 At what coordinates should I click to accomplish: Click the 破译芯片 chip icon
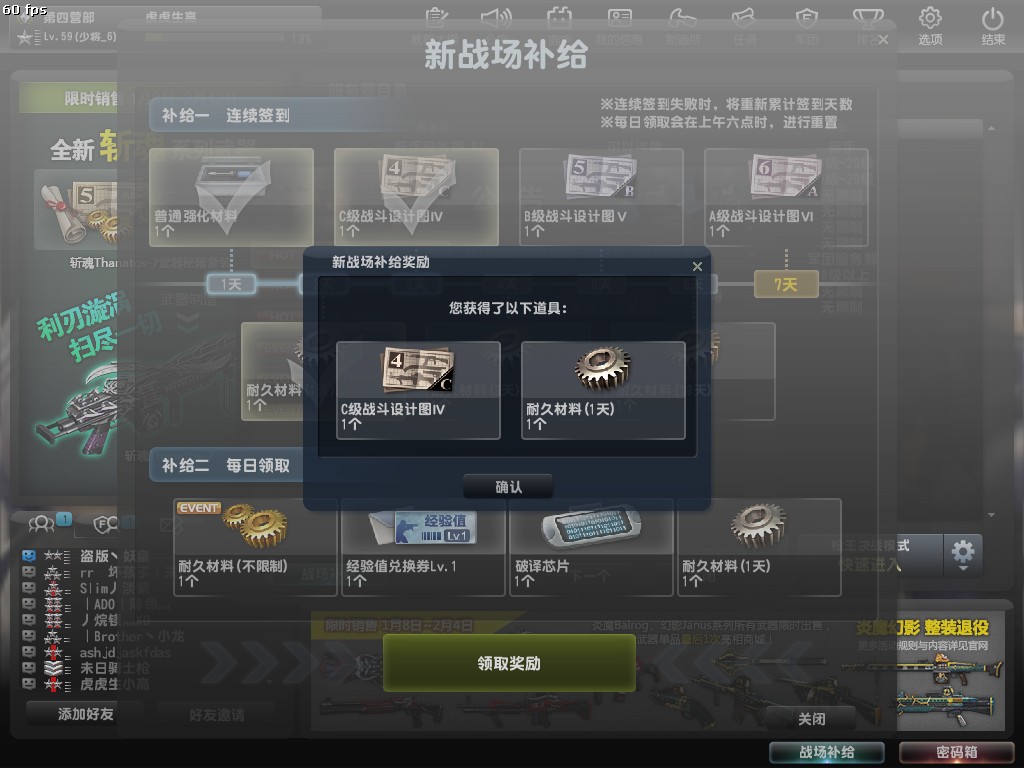[591, 526]
